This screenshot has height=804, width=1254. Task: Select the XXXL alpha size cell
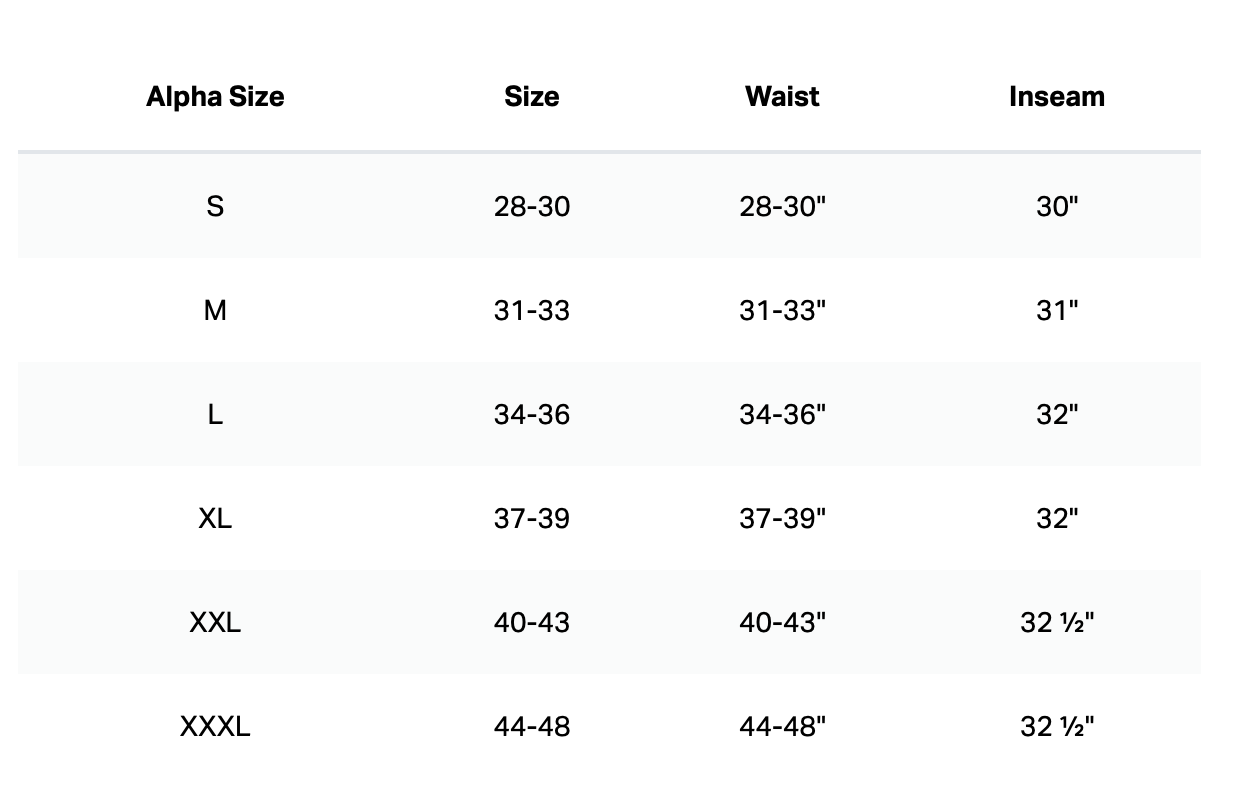(x=215, y=727)
